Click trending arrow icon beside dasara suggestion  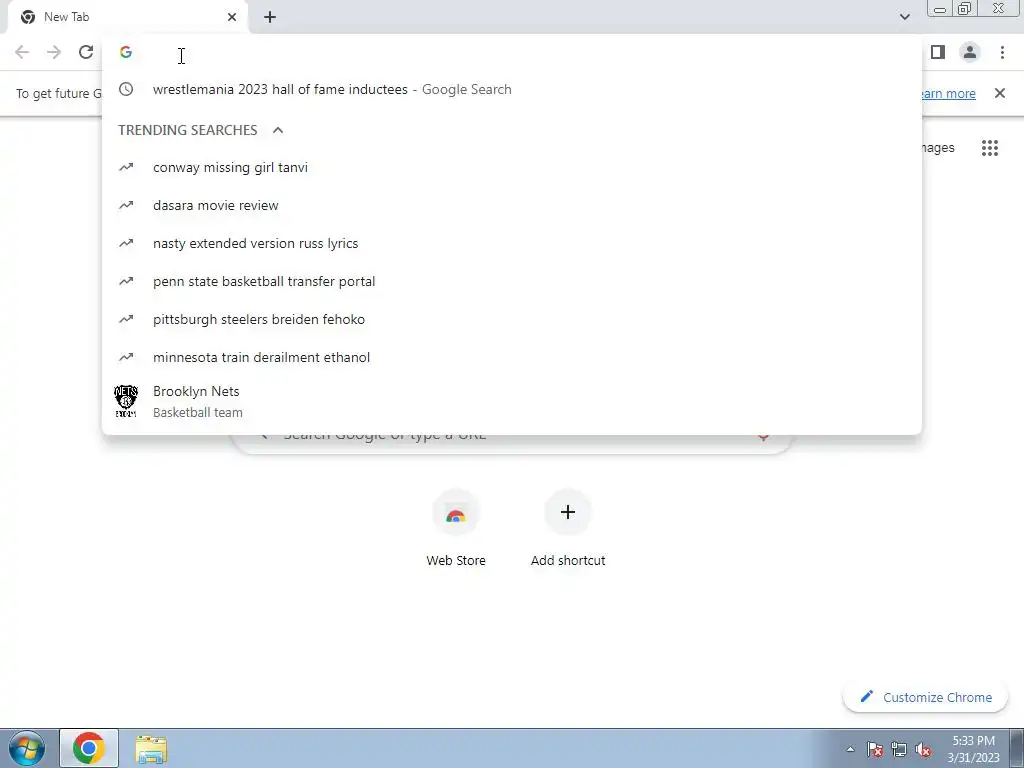point(126,205)
